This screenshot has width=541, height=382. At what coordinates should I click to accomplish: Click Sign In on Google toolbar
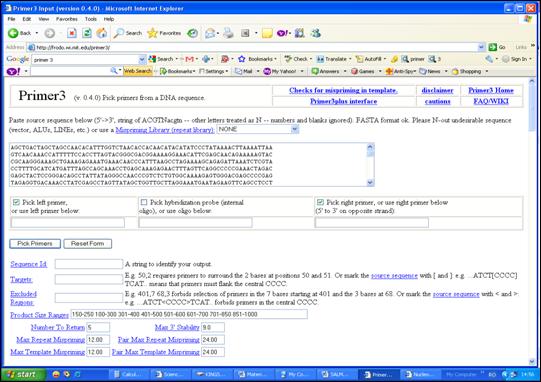(515, 59)
